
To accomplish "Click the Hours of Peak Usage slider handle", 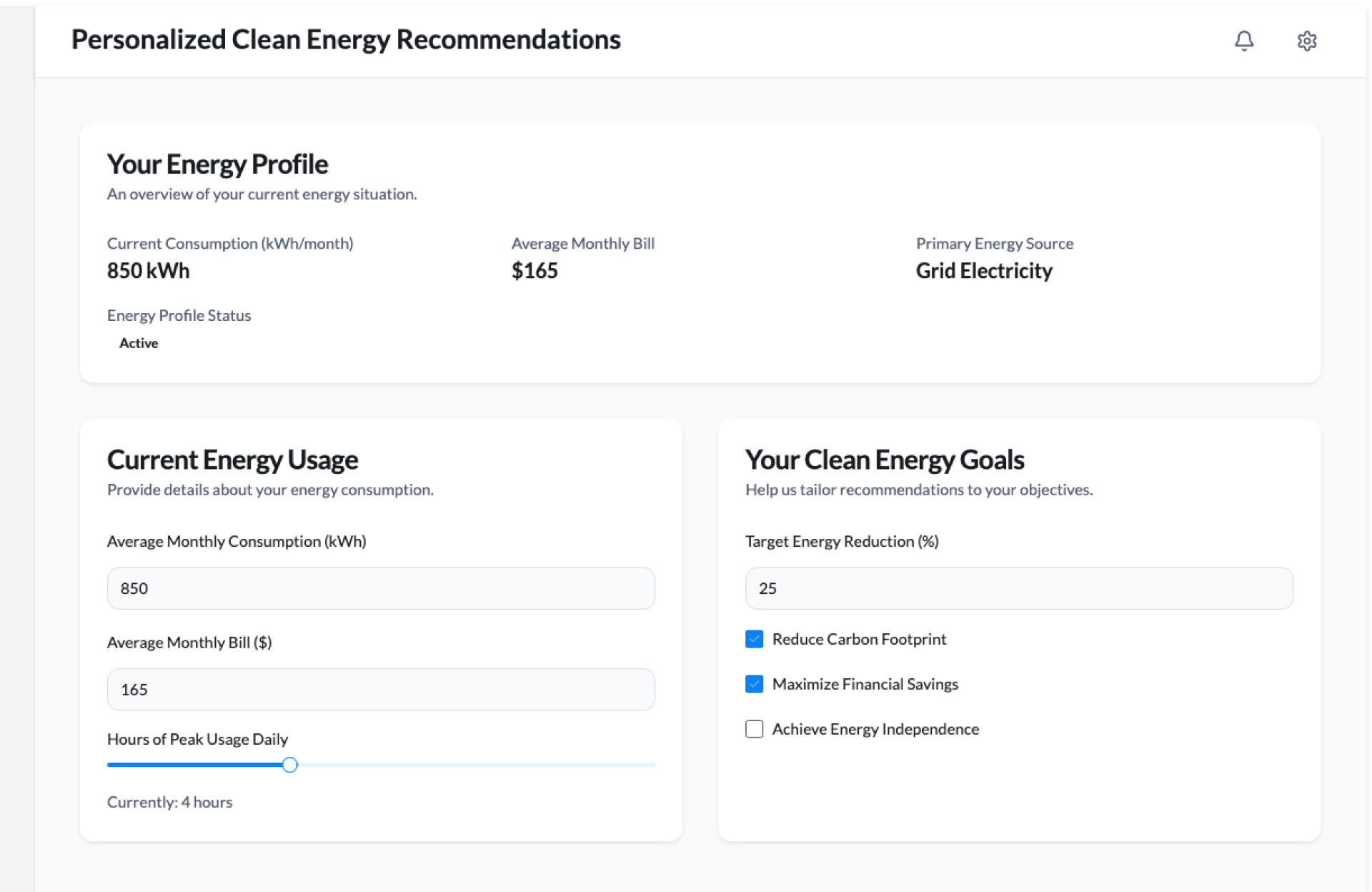I will 289,765.
